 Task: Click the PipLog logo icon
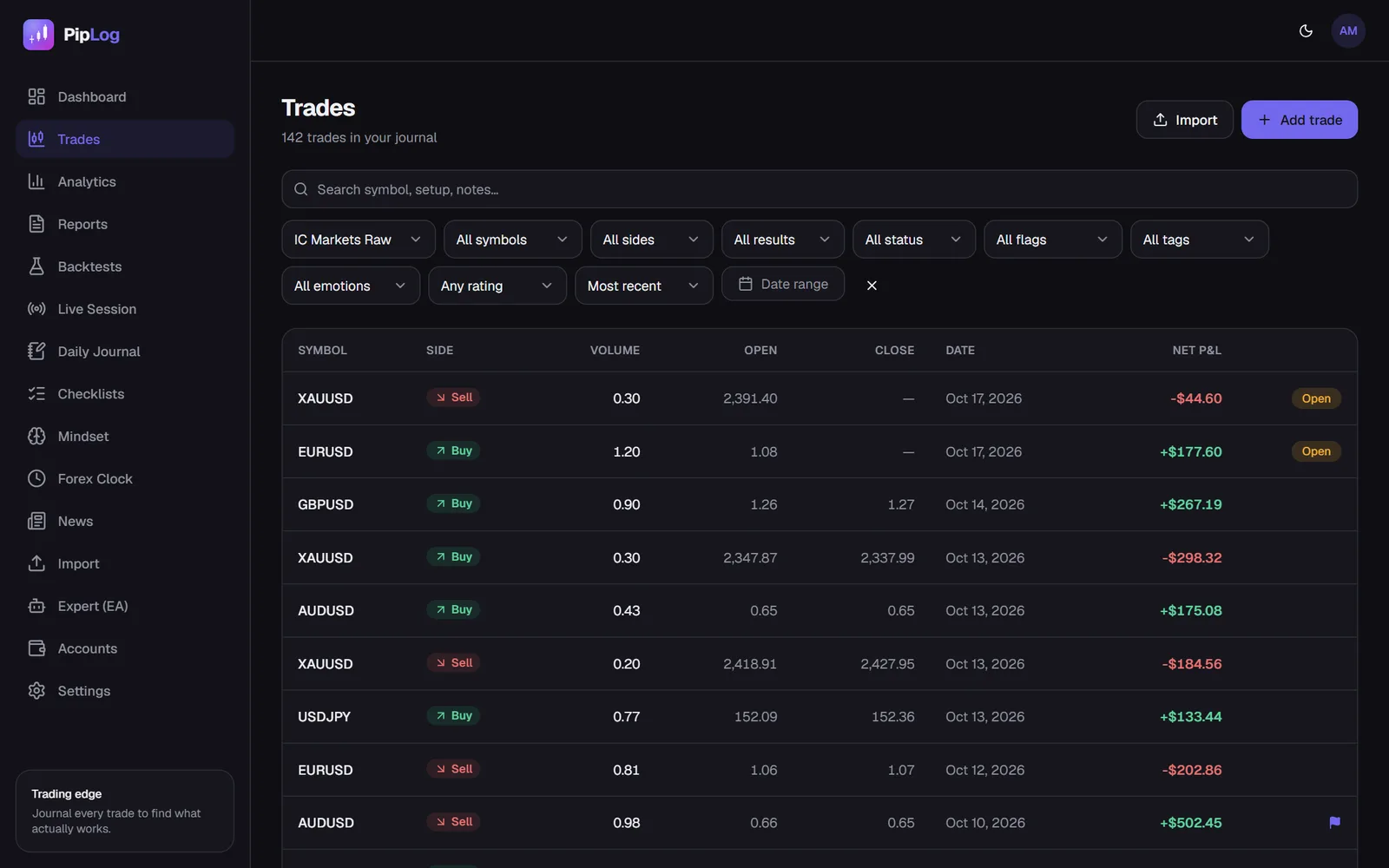pyautogui.click(x=38, y=35)
